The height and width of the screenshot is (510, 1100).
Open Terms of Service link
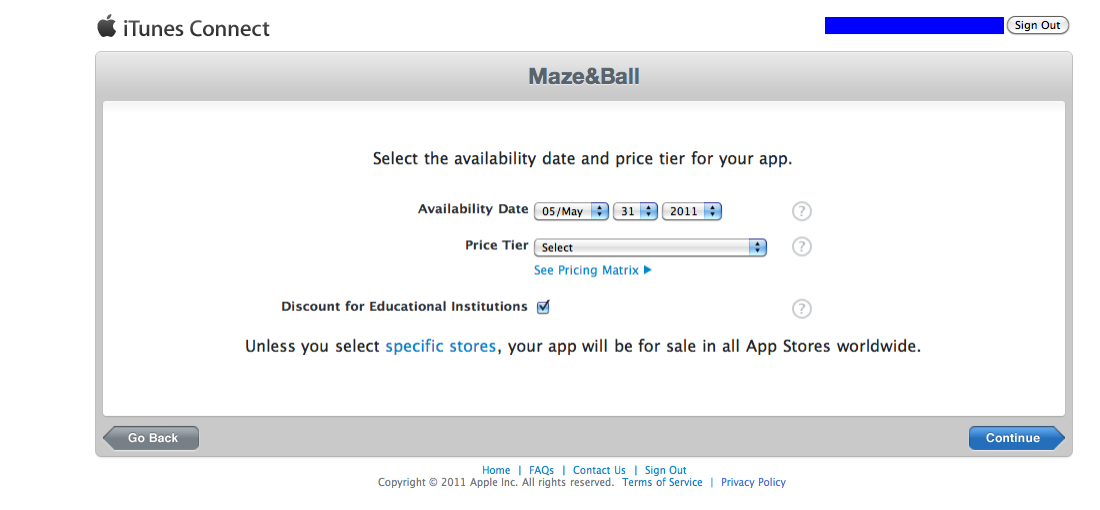pos(662,482)
